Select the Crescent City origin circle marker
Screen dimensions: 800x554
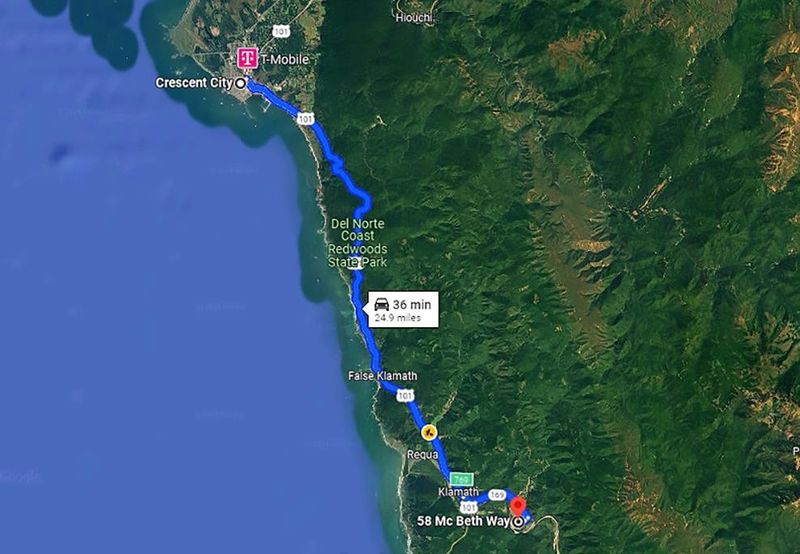coord(240,83)
